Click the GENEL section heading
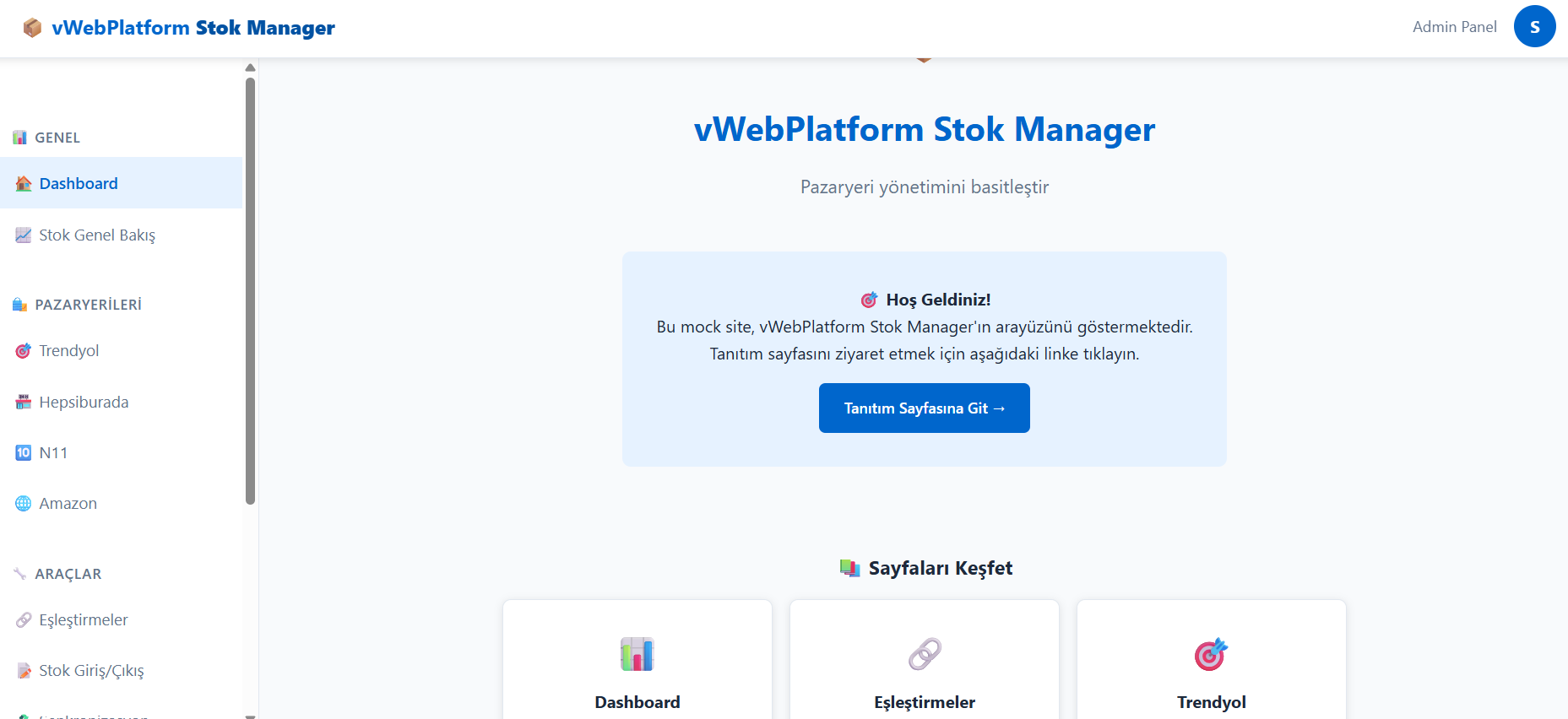The height and width of the screenshot is (719, 1568). click(x=57, y=138)
